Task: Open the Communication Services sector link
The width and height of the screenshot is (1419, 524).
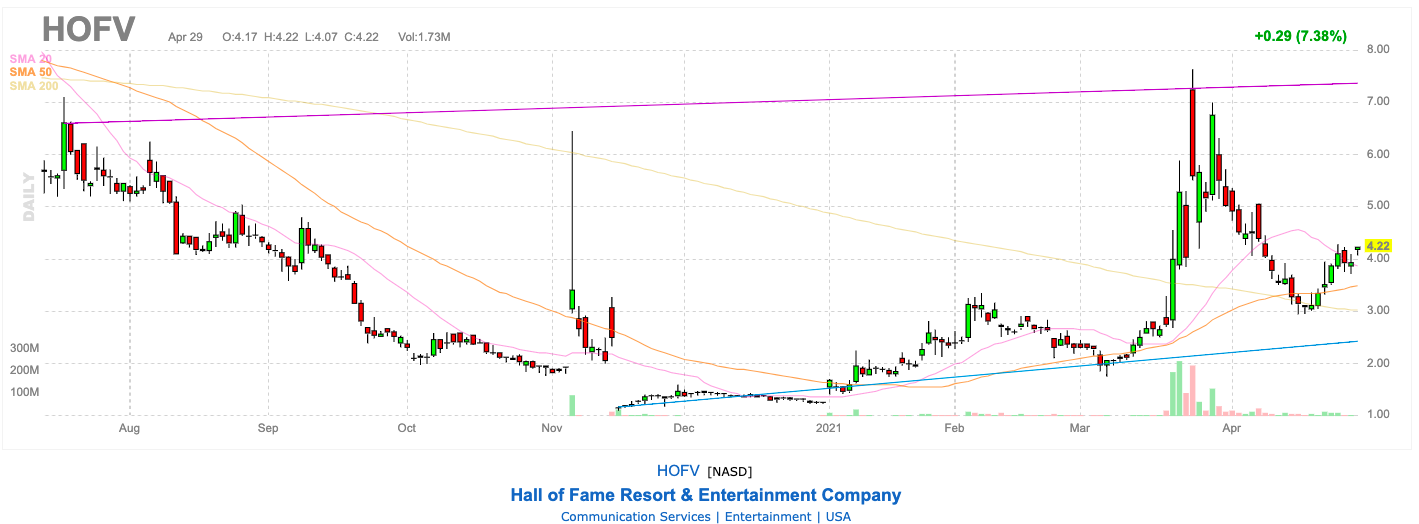Action: coord(635,517)
